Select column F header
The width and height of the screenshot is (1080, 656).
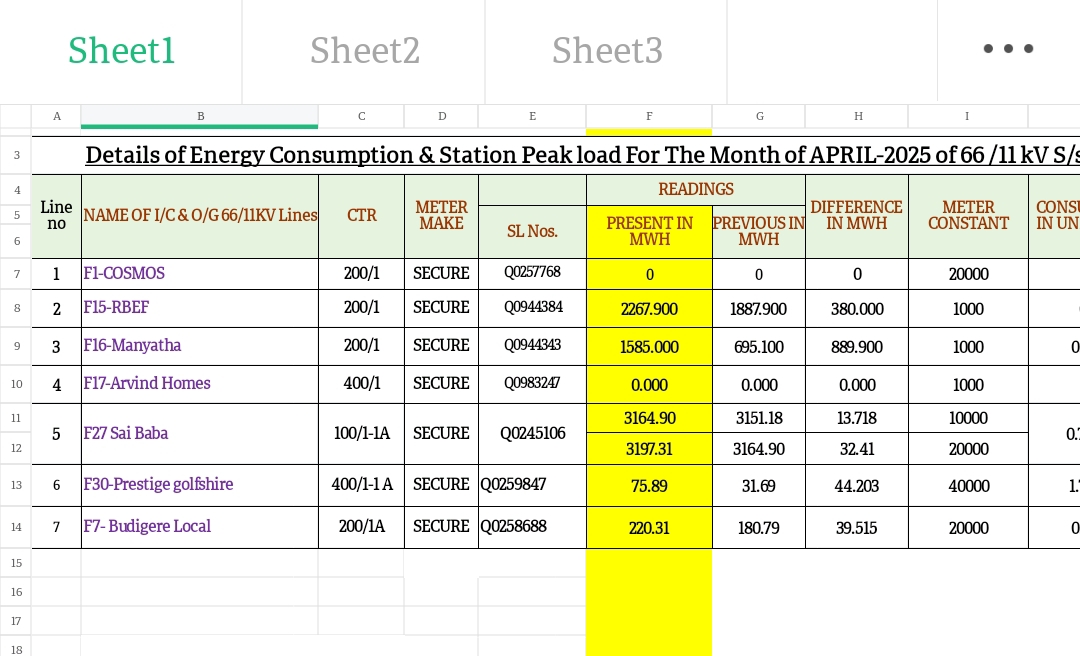649,116
